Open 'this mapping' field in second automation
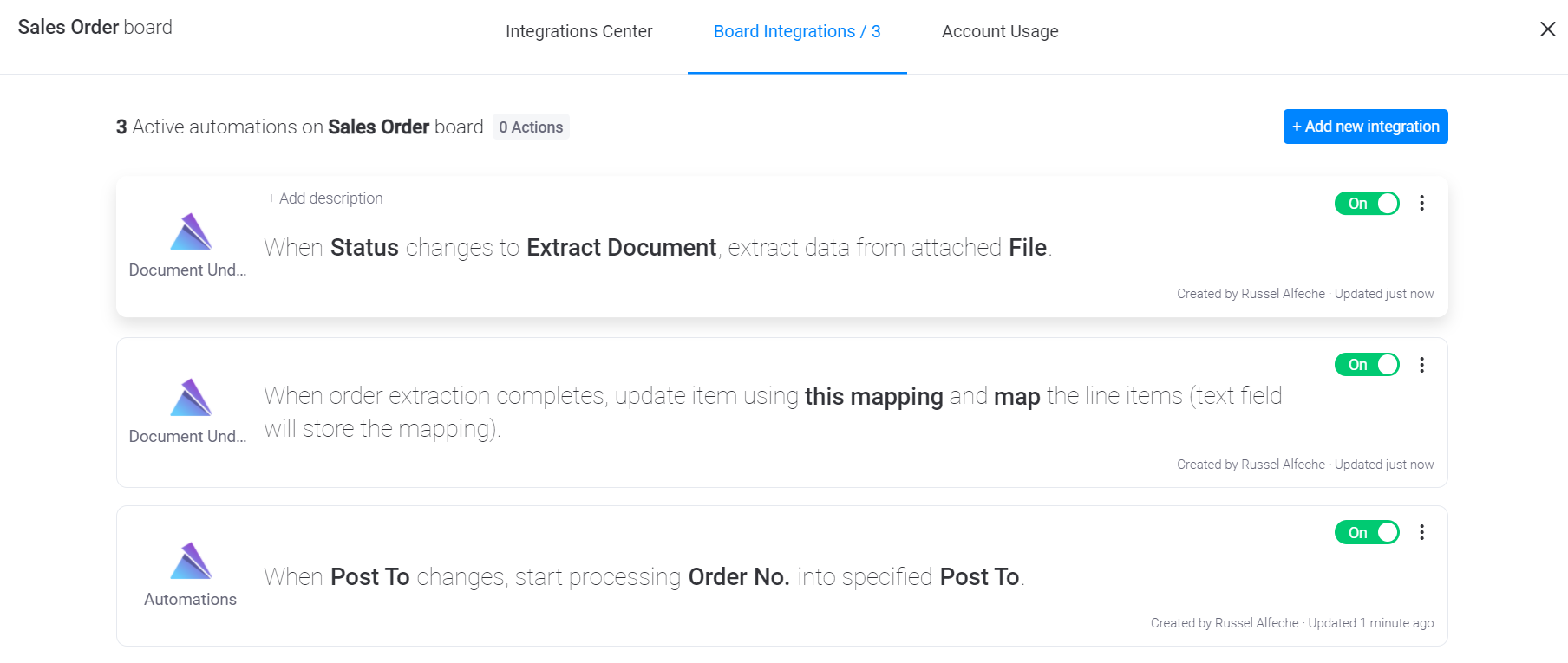Screen dimensions: 1568x663 [873, 396]
